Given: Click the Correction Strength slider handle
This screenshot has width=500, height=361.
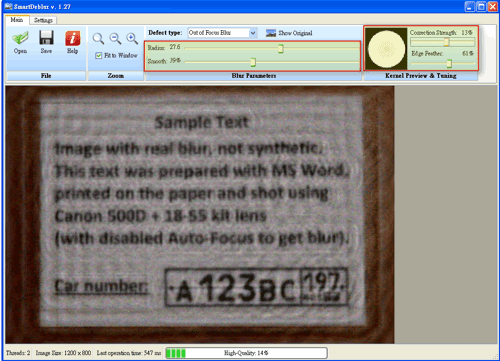Looking at the screenshot, I should coord(447,42).
